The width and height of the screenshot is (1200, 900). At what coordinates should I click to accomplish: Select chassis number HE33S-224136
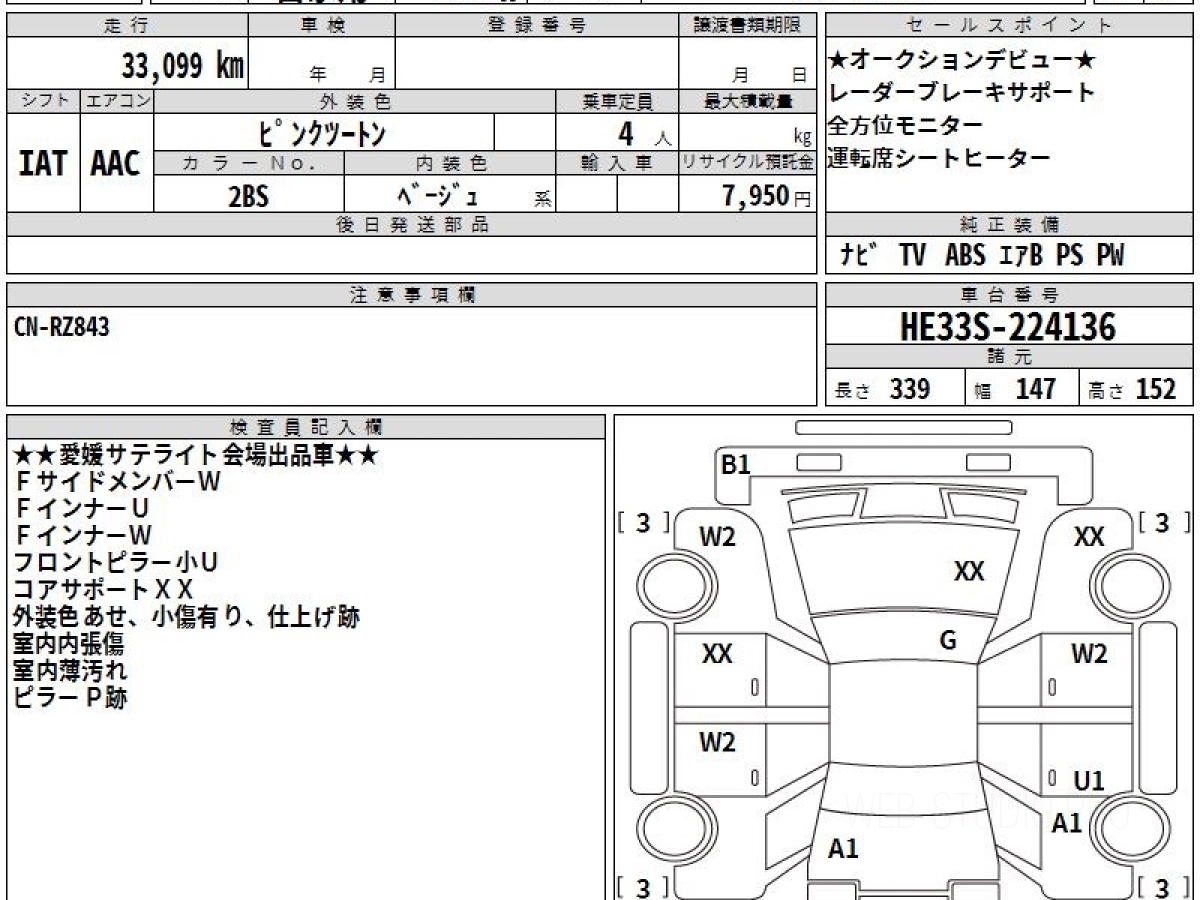[1008, 327]
